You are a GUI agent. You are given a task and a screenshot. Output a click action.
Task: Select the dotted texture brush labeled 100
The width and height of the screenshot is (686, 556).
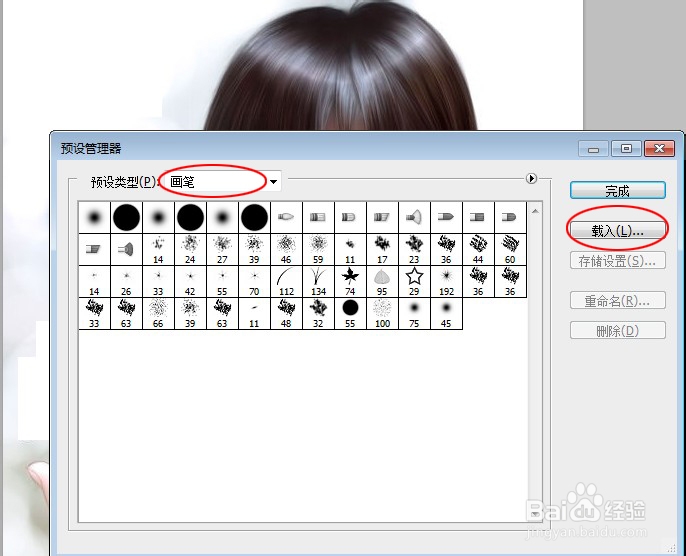click(x=382, y=314)
